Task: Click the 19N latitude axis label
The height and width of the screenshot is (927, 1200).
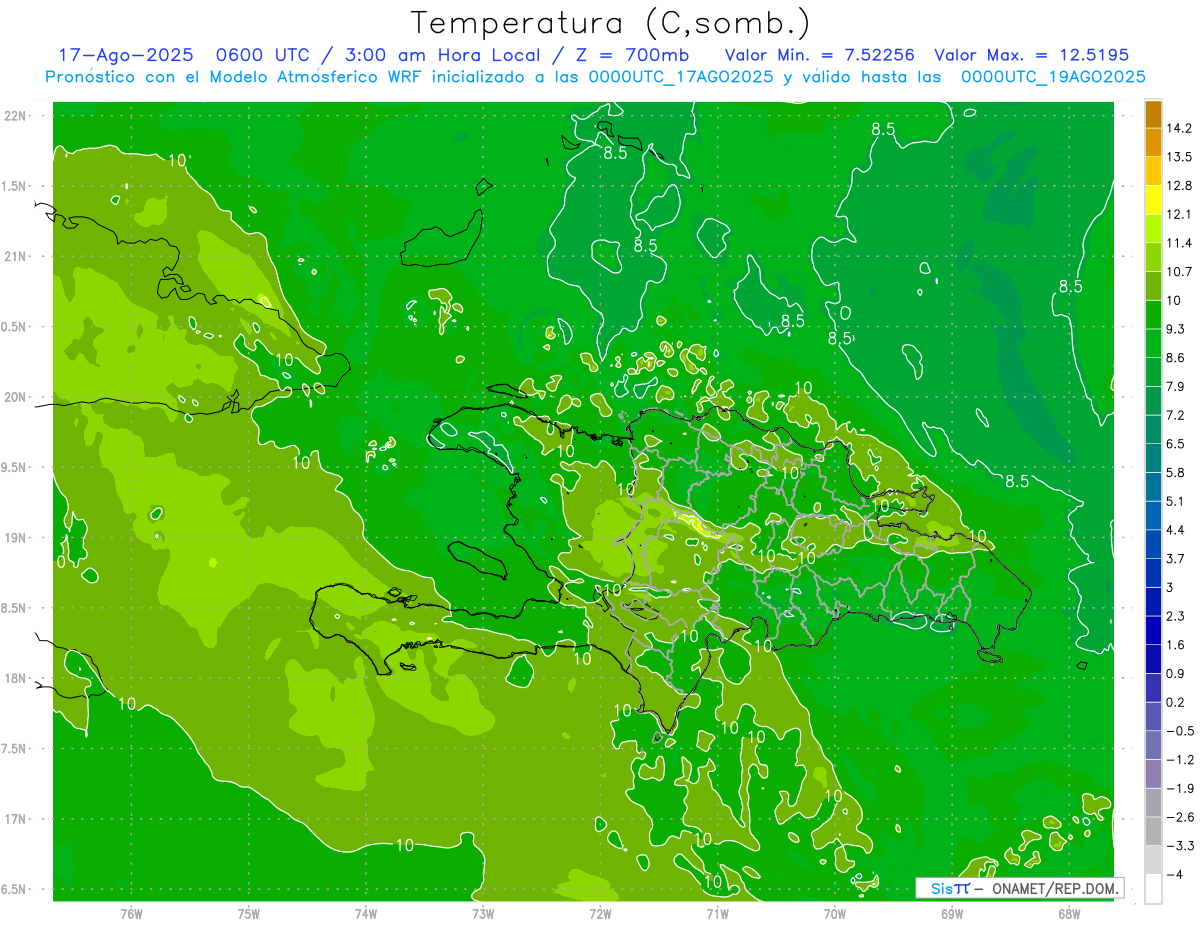Action: [15, 538]
